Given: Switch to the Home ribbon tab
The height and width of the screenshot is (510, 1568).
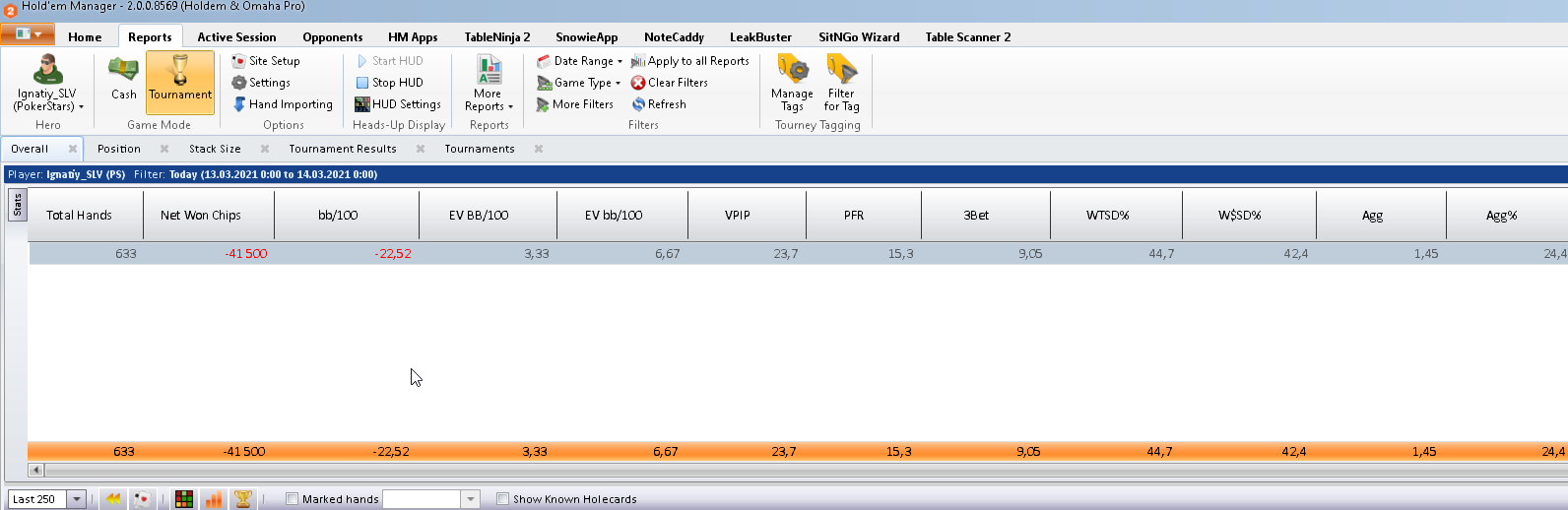Looking at the screenshot, I should coord(85,37).
